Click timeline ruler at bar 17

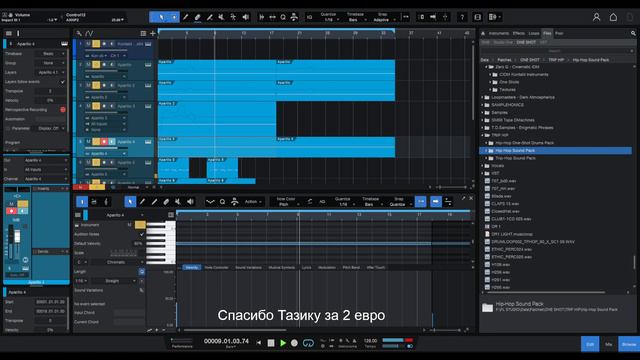pyautogui.click(x=272, y=33)
